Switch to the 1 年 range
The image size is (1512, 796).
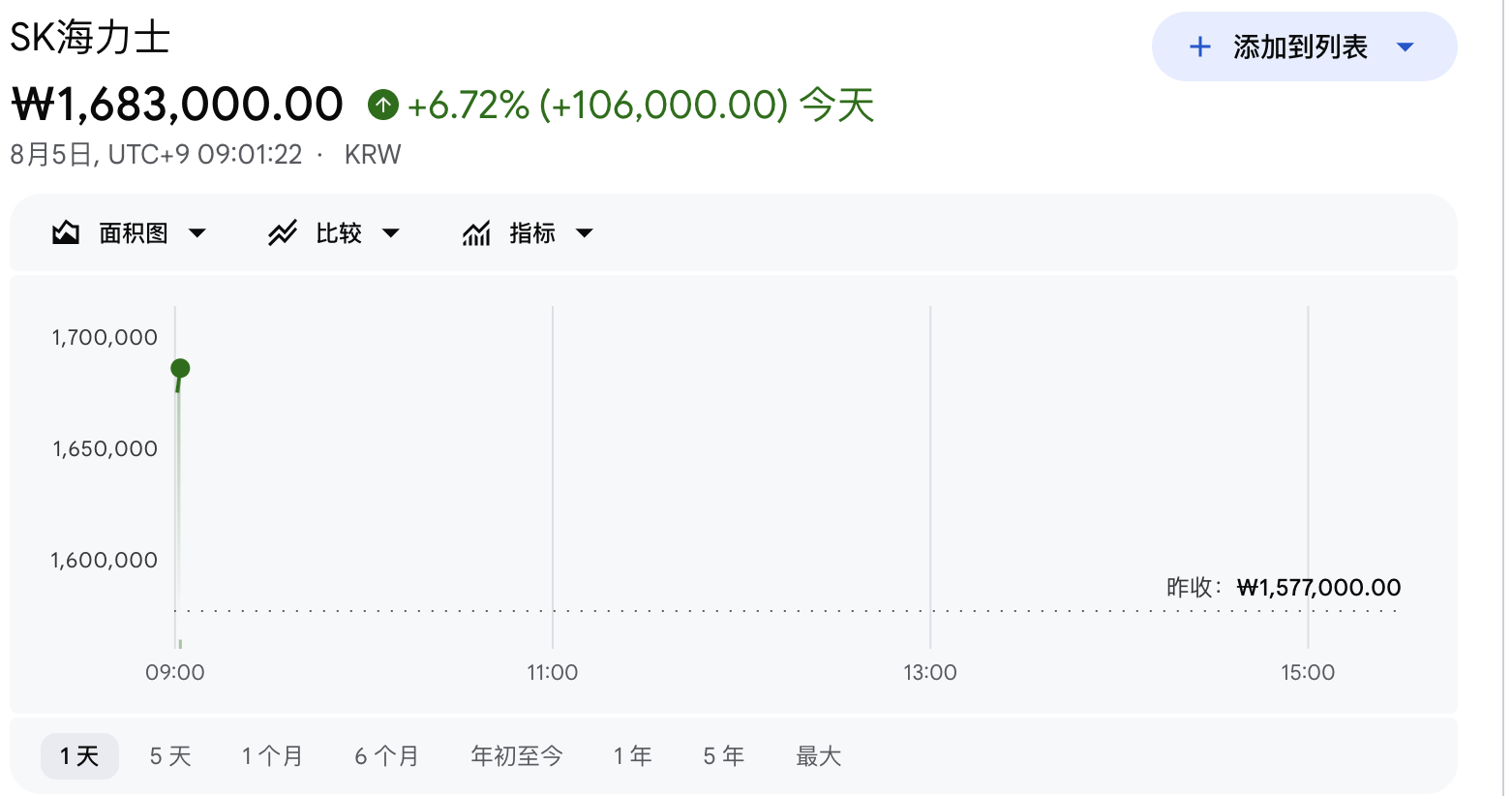632,756
